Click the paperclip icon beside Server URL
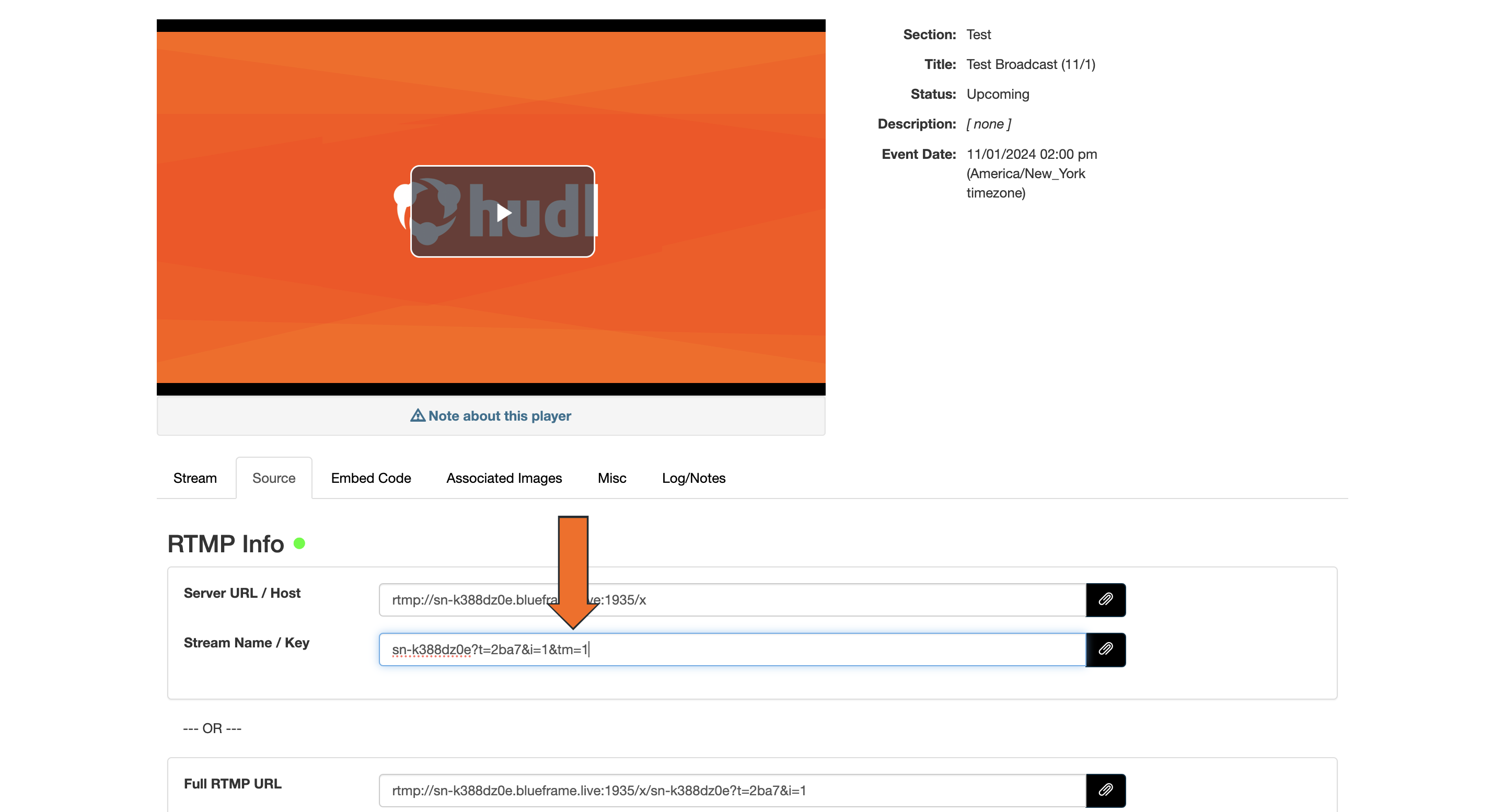This screenshot has height=812, width=1505. click(x=1105, y=599)
